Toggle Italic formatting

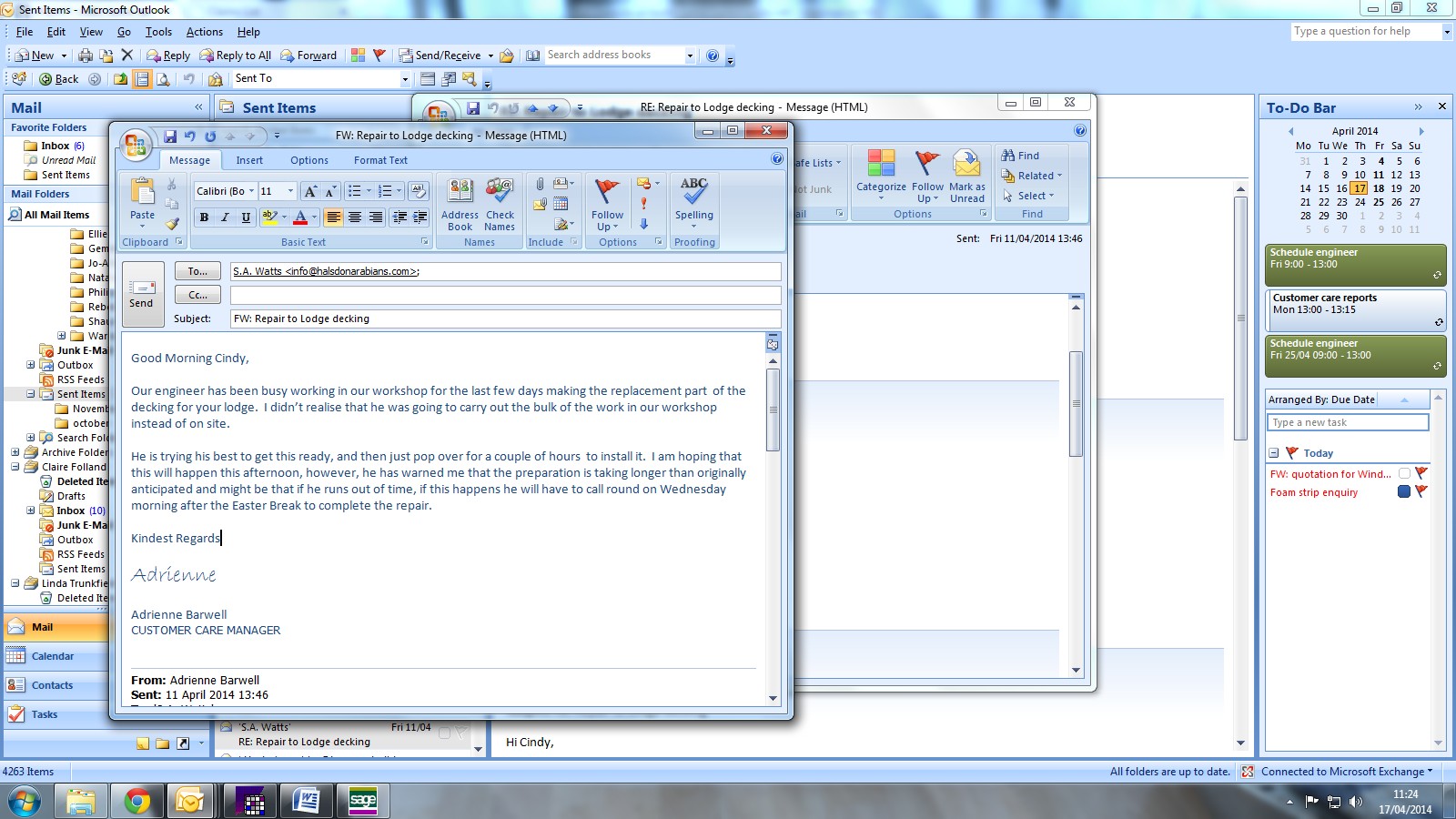pyautogui.click(x=225, y=217)
